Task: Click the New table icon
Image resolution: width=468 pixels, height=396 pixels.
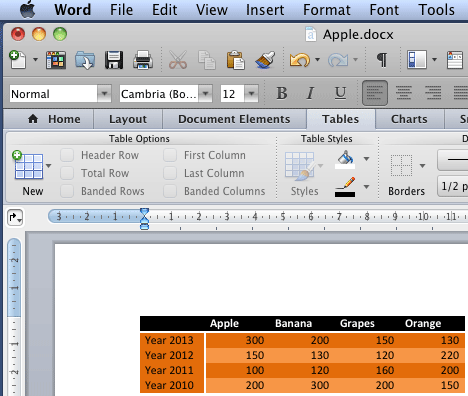Action: pos(28,165)
